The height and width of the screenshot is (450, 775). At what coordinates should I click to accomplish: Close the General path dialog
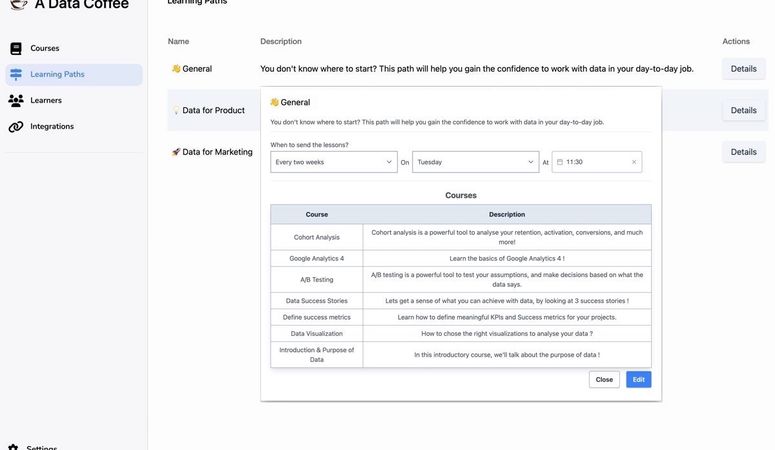click(604, 380)
